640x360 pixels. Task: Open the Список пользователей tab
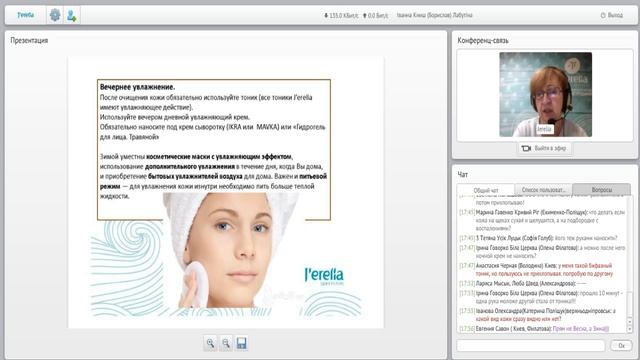pyautogui.click(x=543, y=190)
